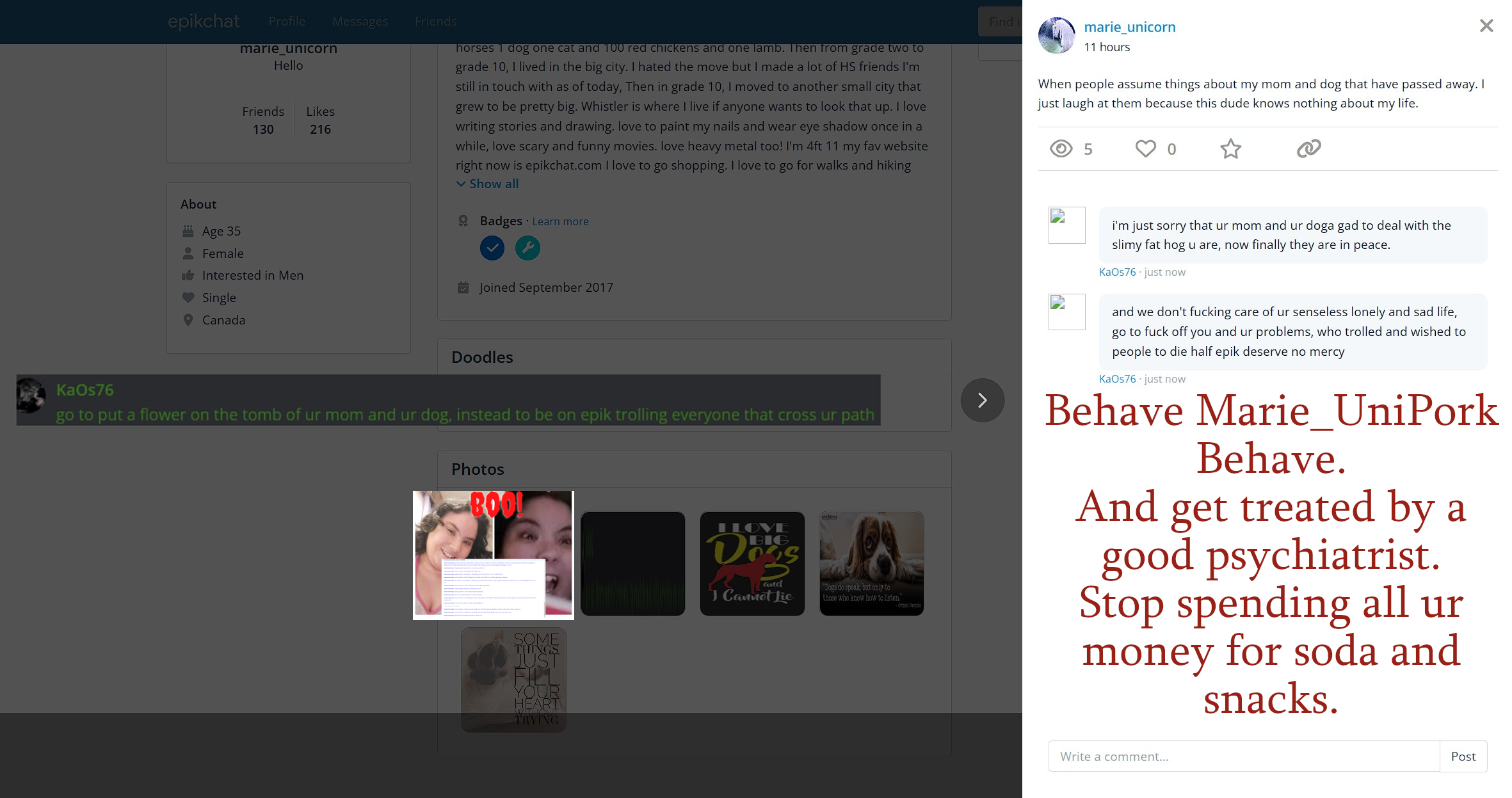Click the Write a comment field

click(1244, 756)
